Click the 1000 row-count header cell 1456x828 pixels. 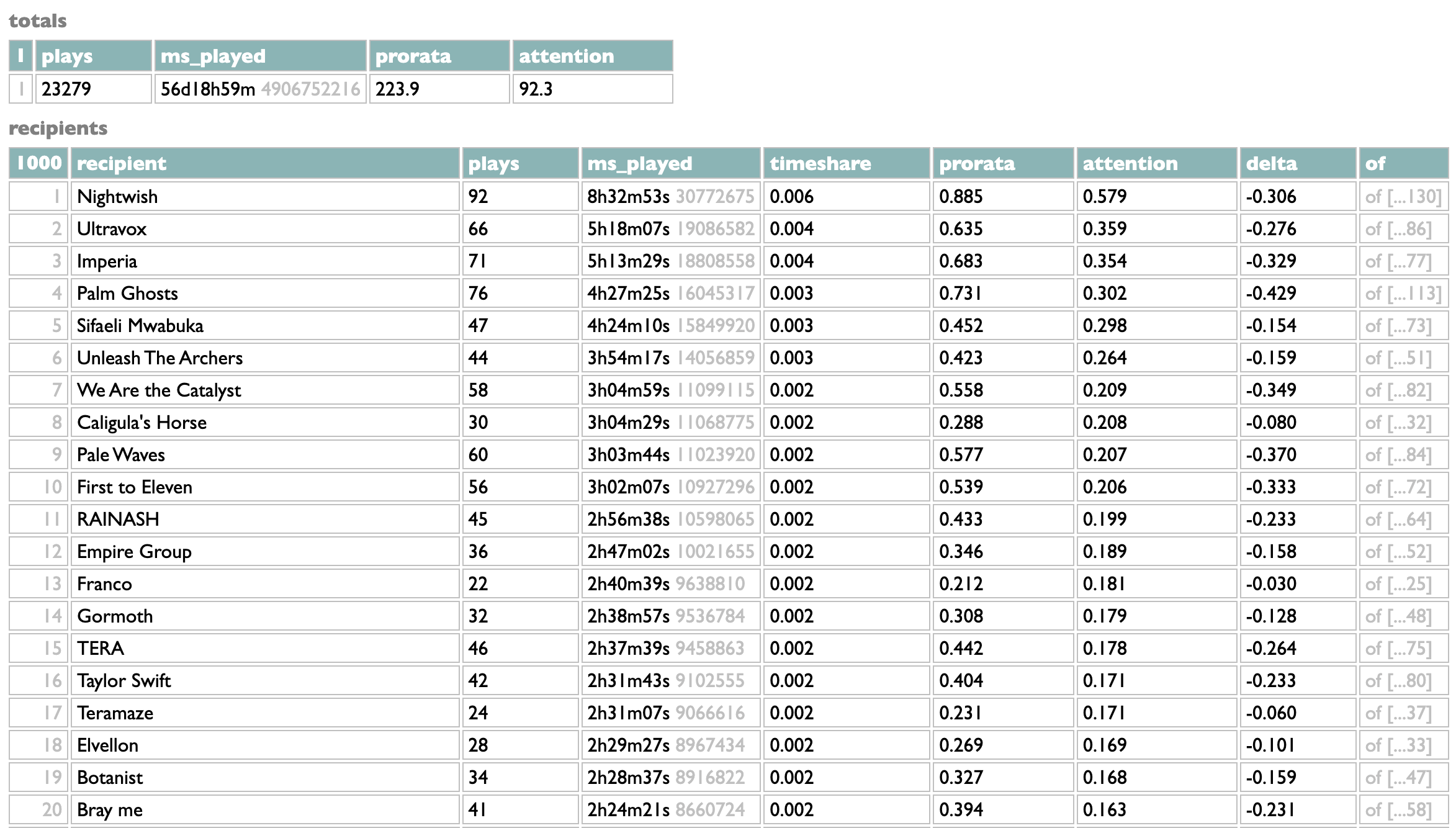coord(38,164)
